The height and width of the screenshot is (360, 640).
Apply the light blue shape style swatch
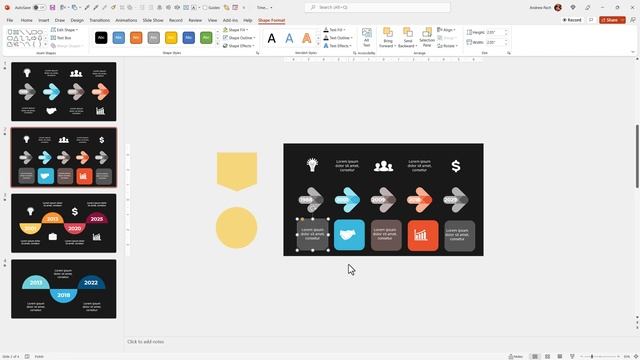tap(119, 38)
